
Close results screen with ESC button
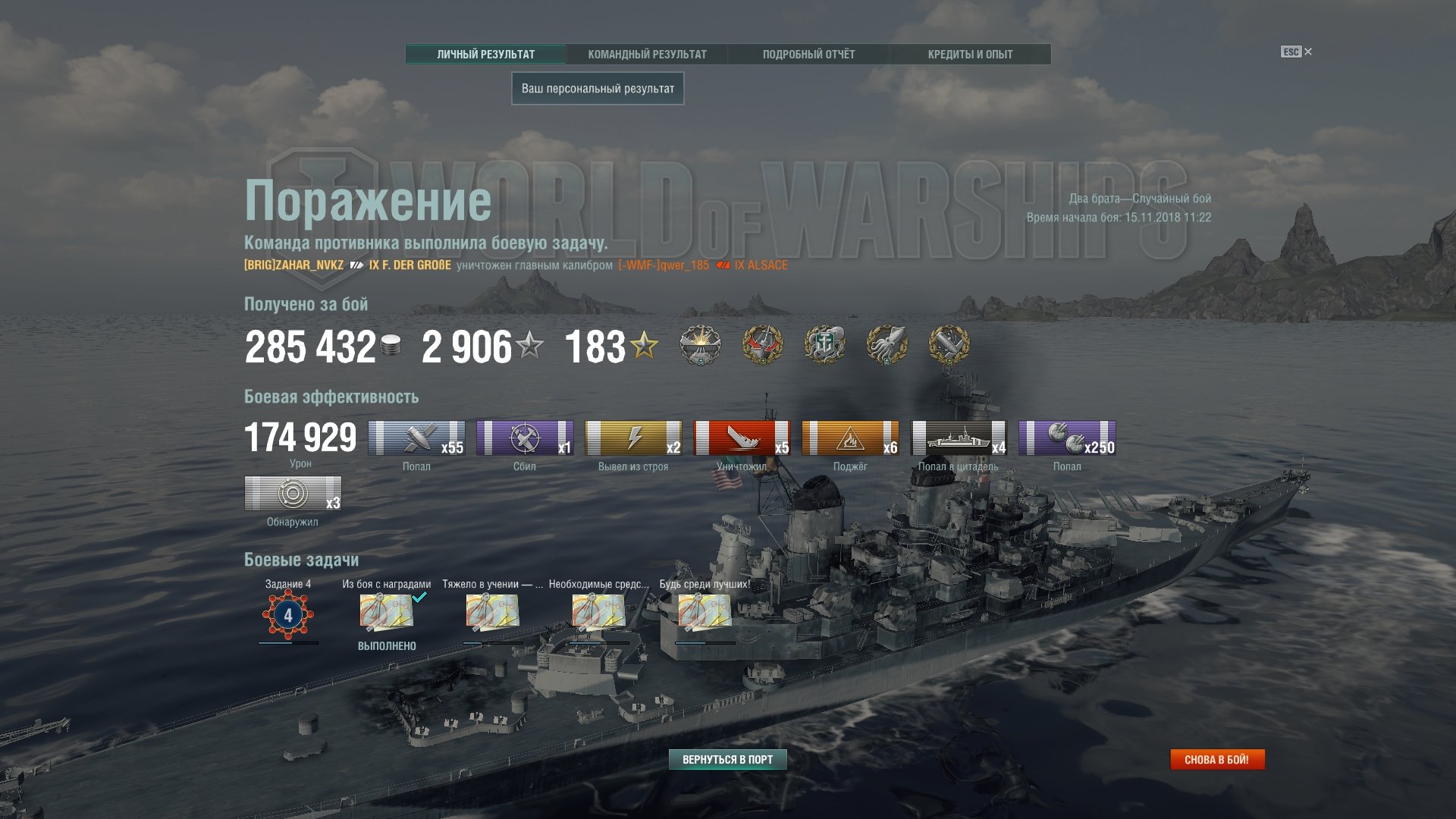tap(1296, 52)
